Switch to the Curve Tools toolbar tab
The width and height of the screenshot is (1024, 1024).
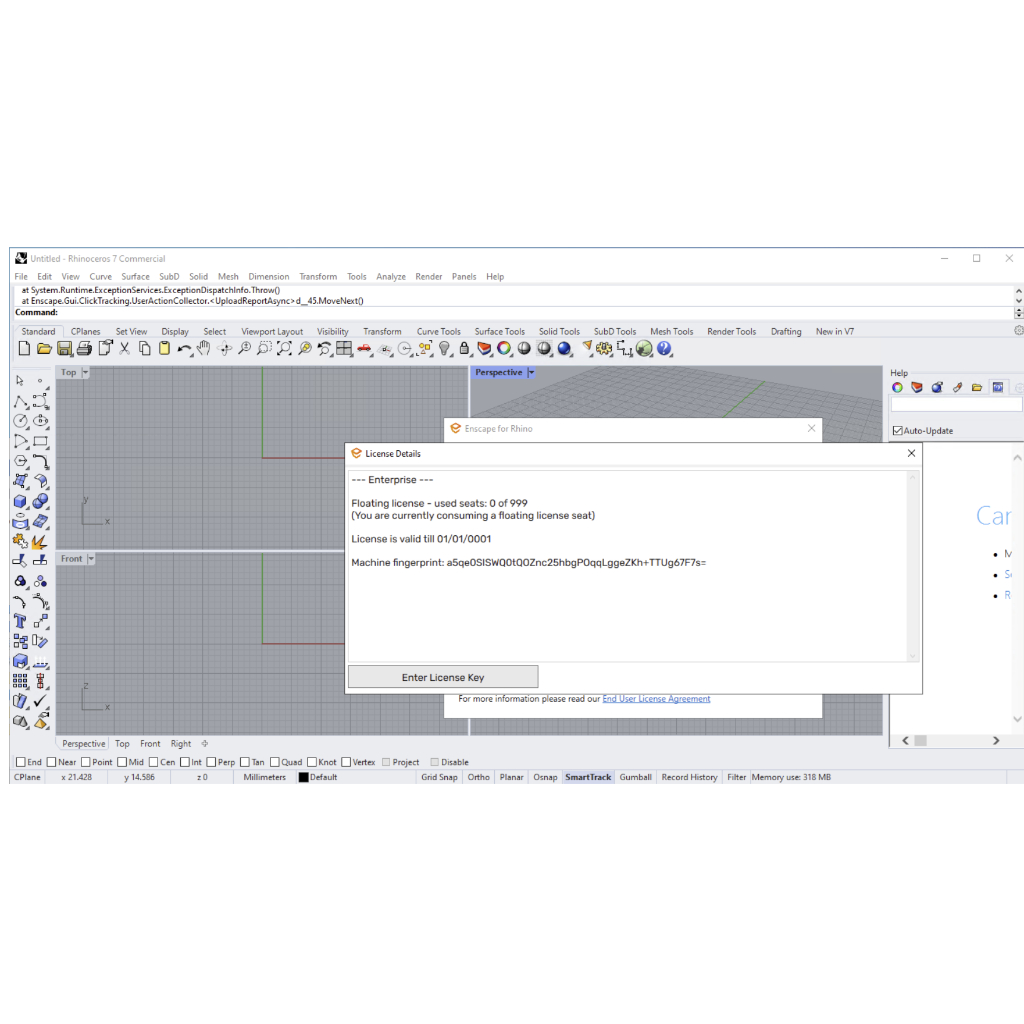click(x=438, y=332)
